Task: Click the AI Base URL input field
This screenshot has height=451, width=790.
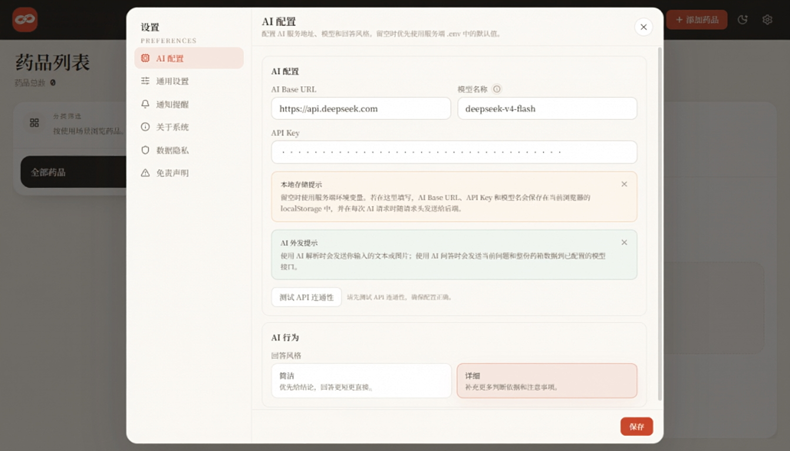Action: coord(361,108)
